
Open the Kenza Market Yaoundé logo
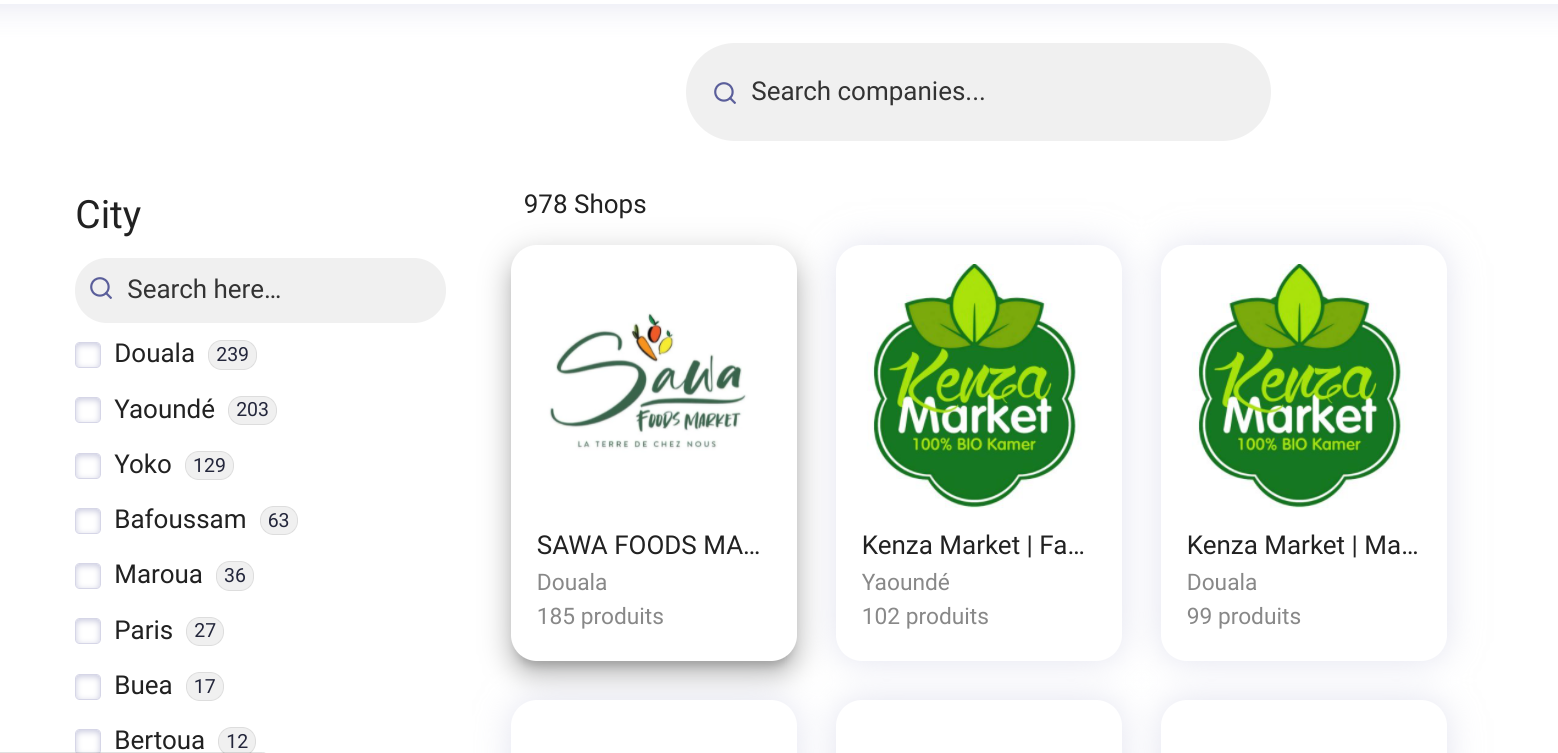[x=975, y=384]
